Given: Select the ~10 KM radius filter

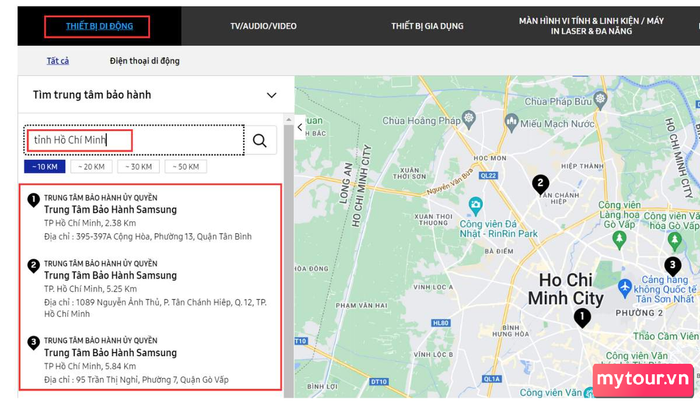Looking at the screenshot, I should click(45, 167).
